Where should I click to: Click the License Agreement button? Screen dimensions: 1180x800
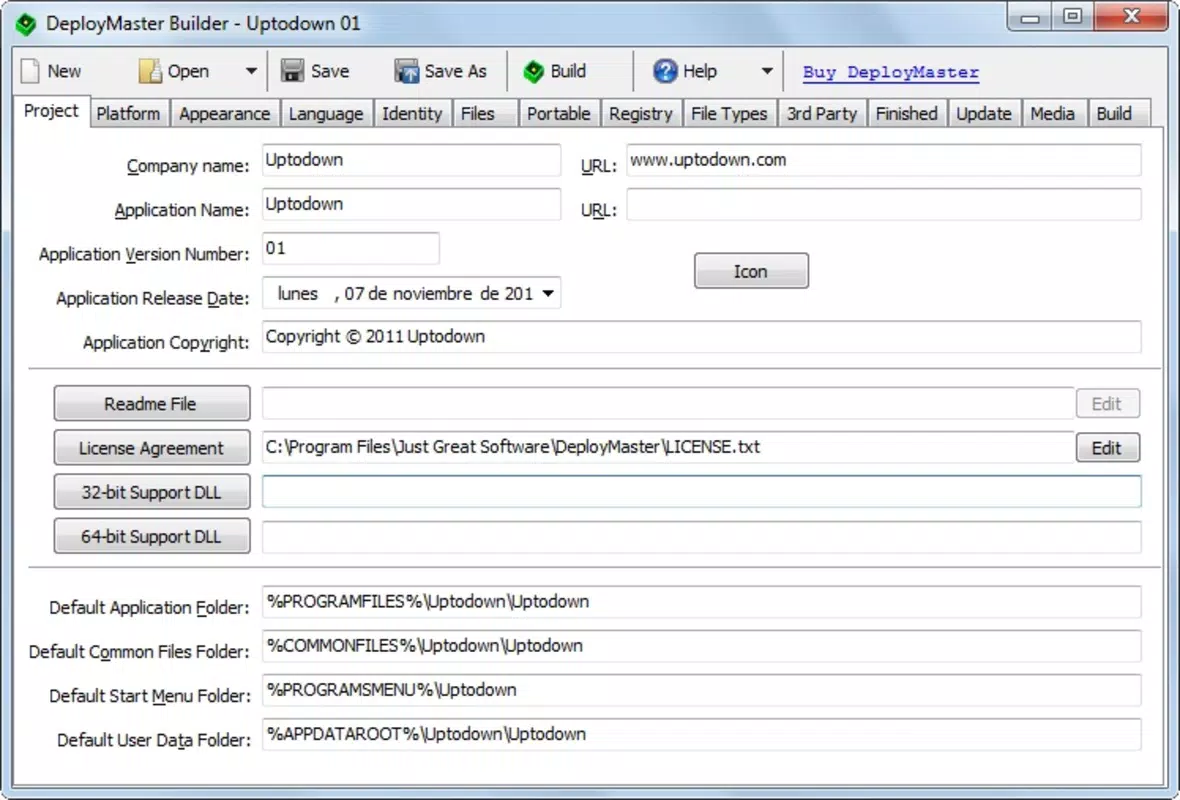coord(151,448)
